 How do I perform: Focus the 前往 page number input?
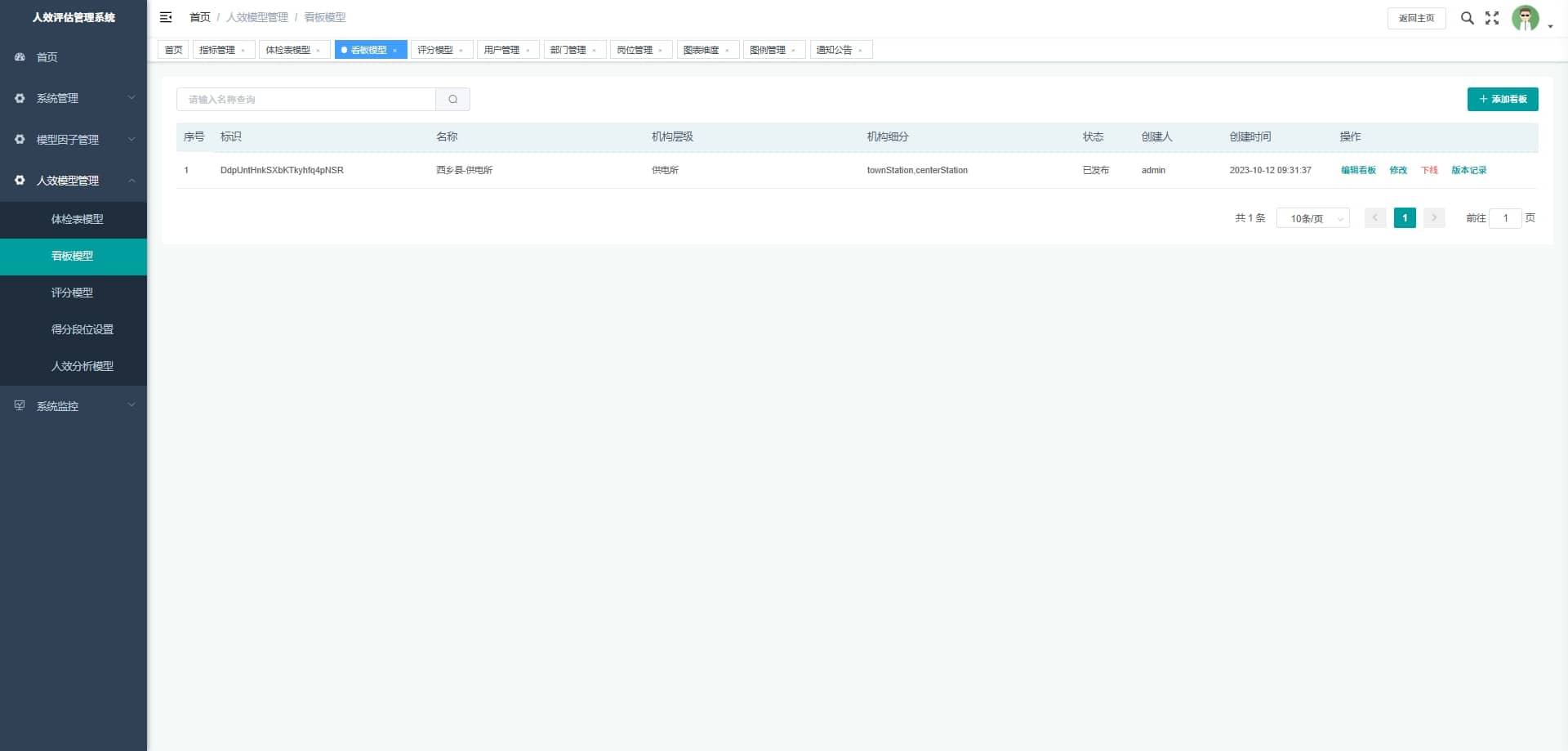pos(1505,218)
